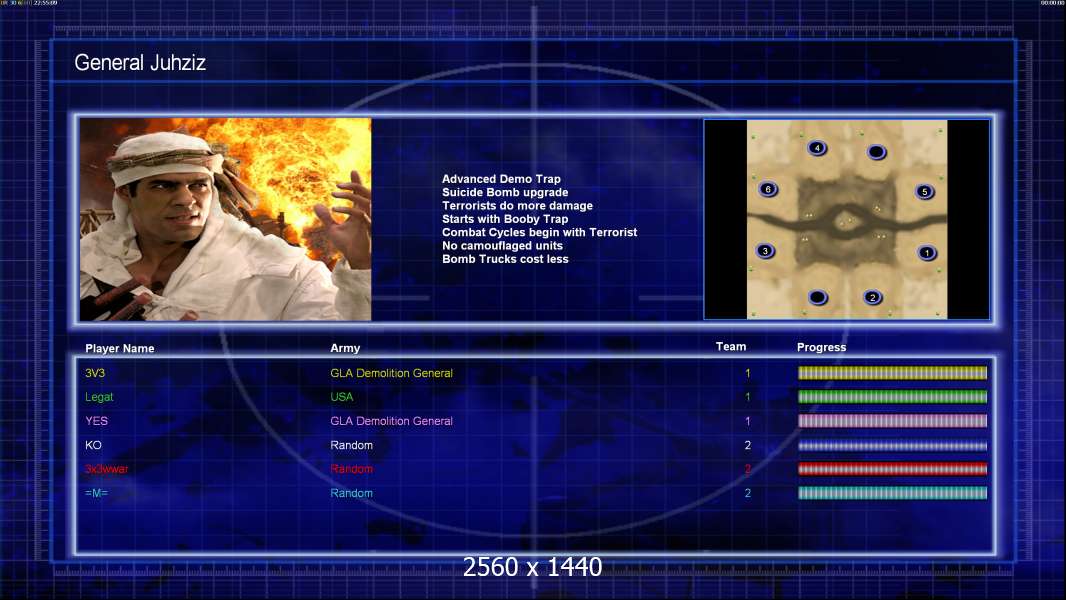Click the Progress column header
1066x600 pixels.
tap(821, 347)
